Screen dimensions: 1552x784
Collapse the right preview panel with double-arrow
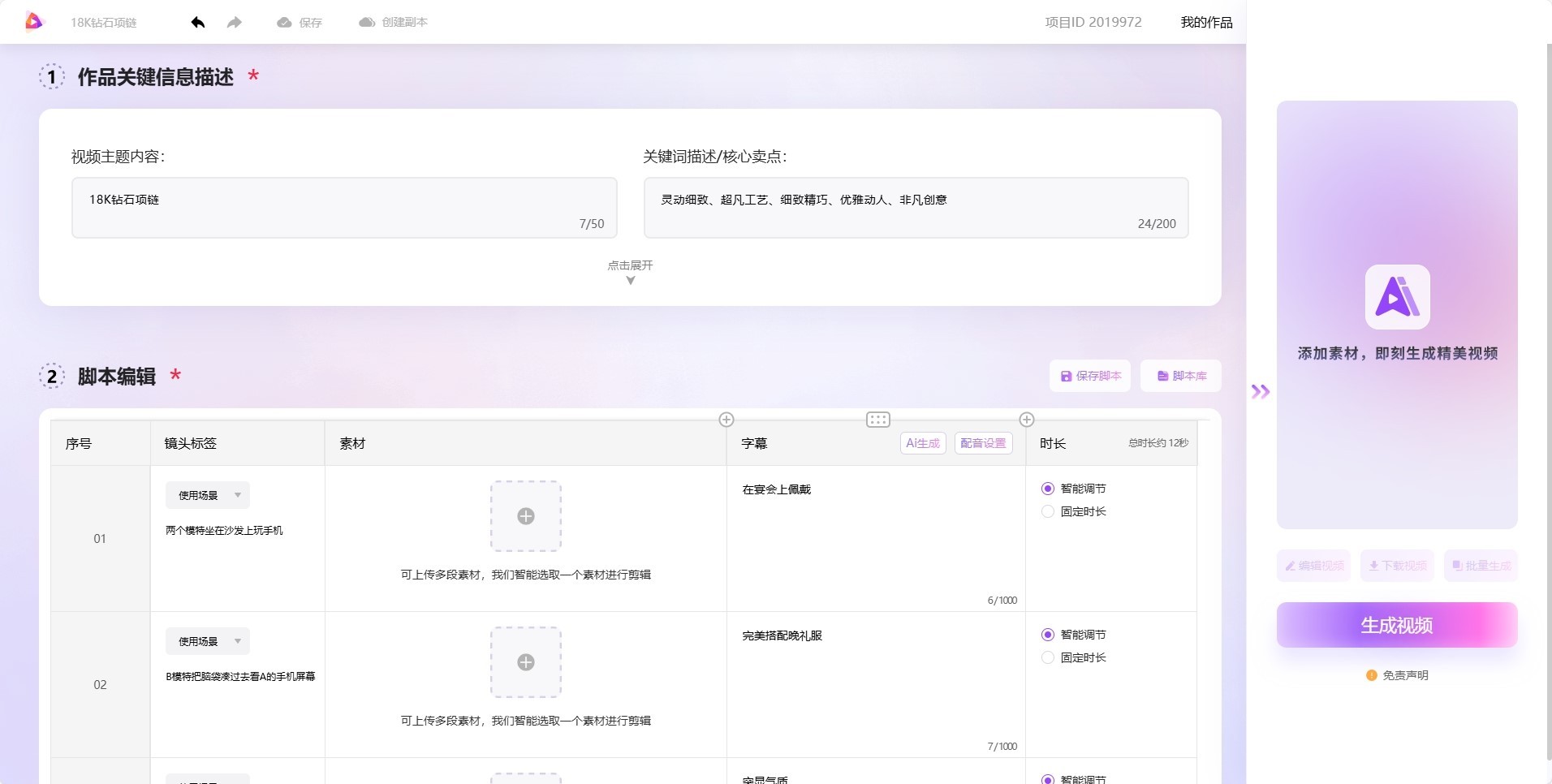pyautogui.click(x=1261, y=392)
